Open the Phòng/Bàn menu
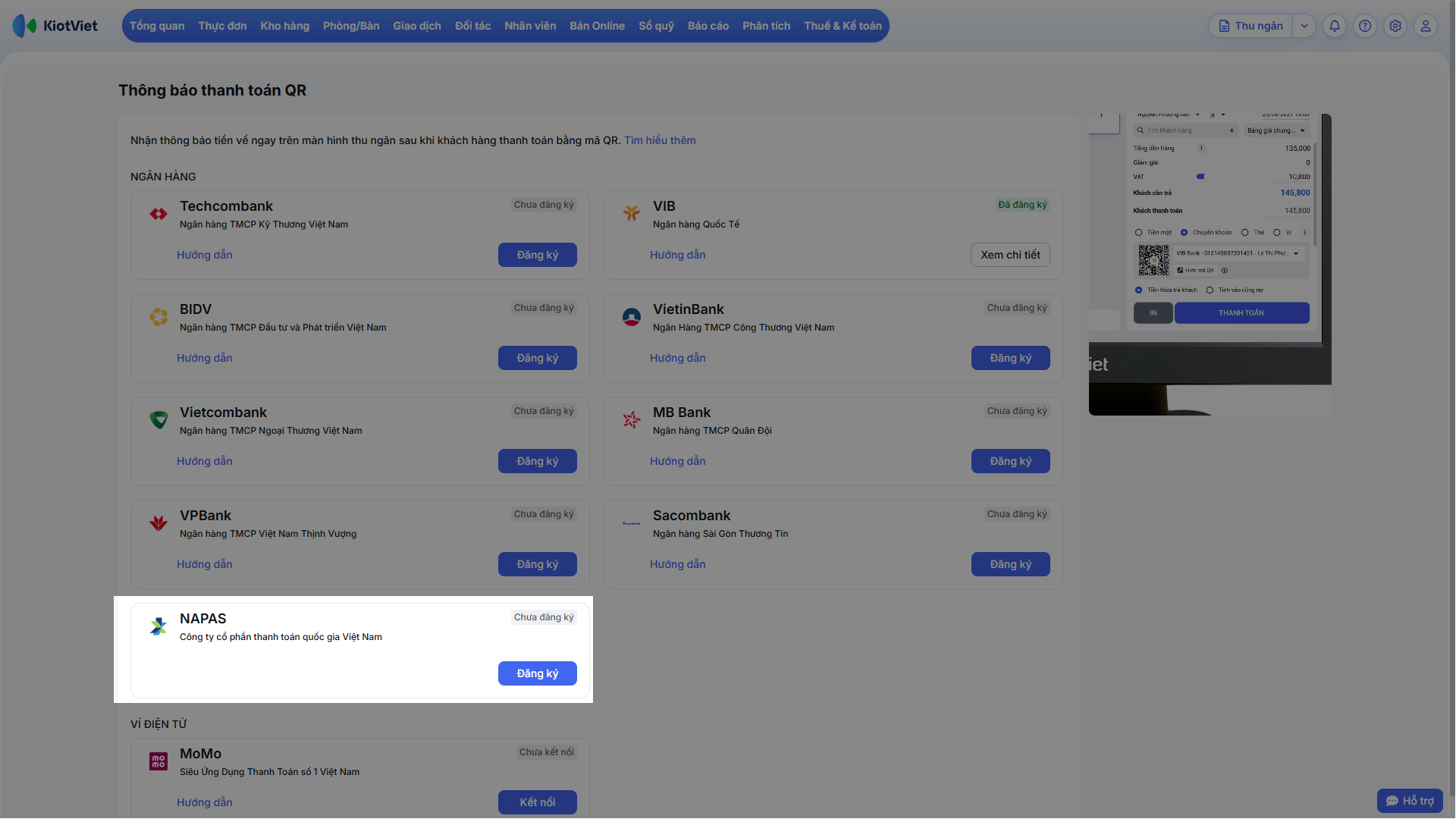Screen dimensions: 1456x819 tap(351, 26)
